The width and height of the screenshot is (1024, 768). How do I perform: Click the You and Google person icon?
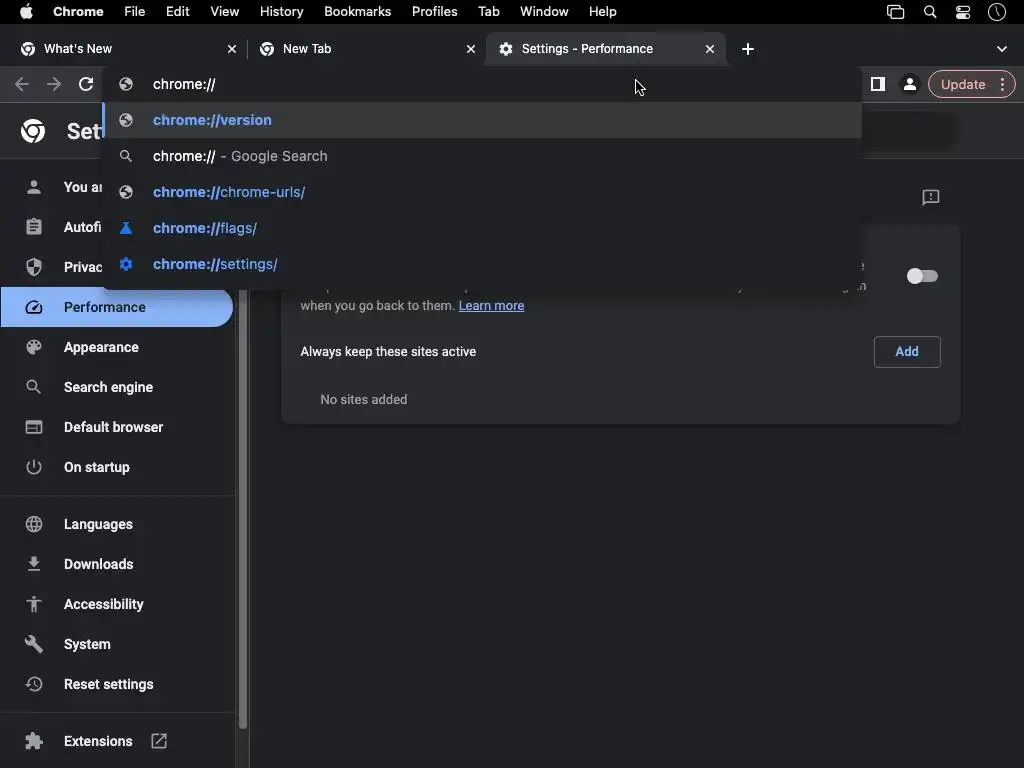34,187
